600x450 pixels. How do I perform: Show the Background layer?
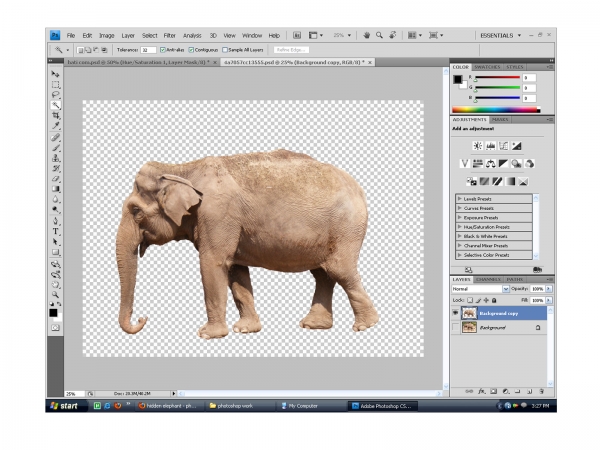pos(455,328)
